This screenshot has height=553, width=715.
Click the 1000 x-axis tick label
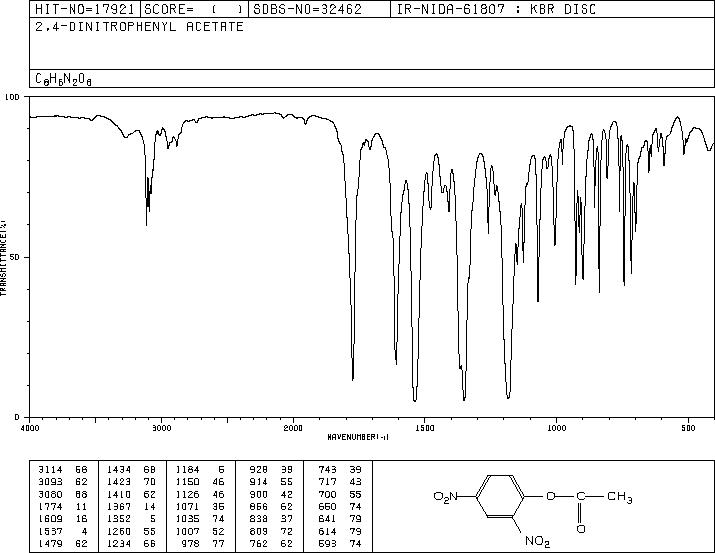pyautogui.click(x=556, y=428)
